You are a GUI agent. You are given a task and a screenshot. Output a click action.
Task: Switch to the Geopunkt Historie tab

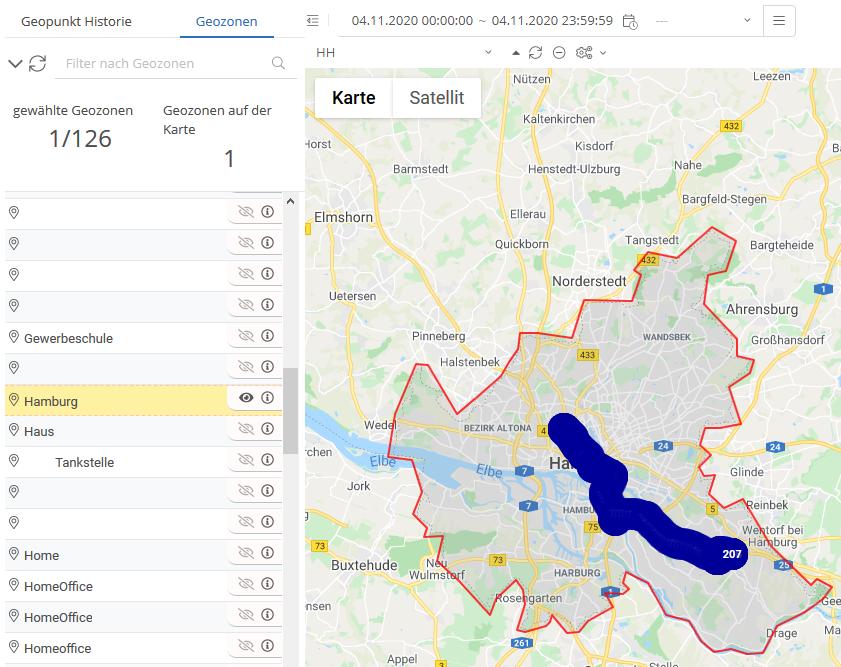coord(76,21)
